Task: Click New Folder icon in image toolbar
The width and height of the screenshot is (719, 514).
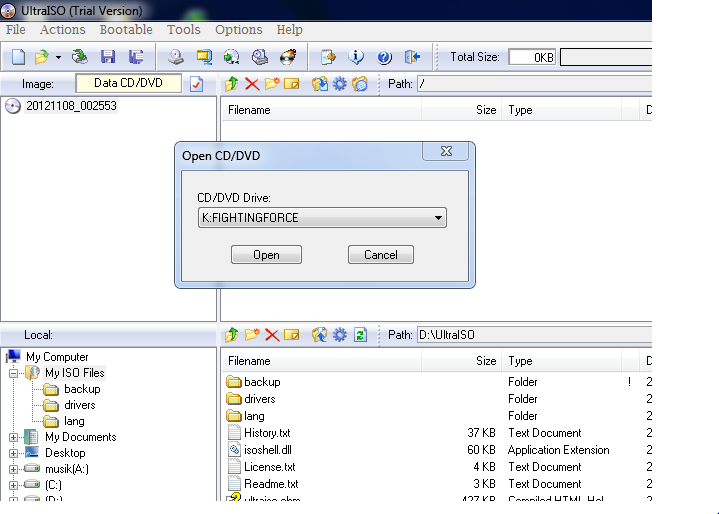Action: click(272, 84)
